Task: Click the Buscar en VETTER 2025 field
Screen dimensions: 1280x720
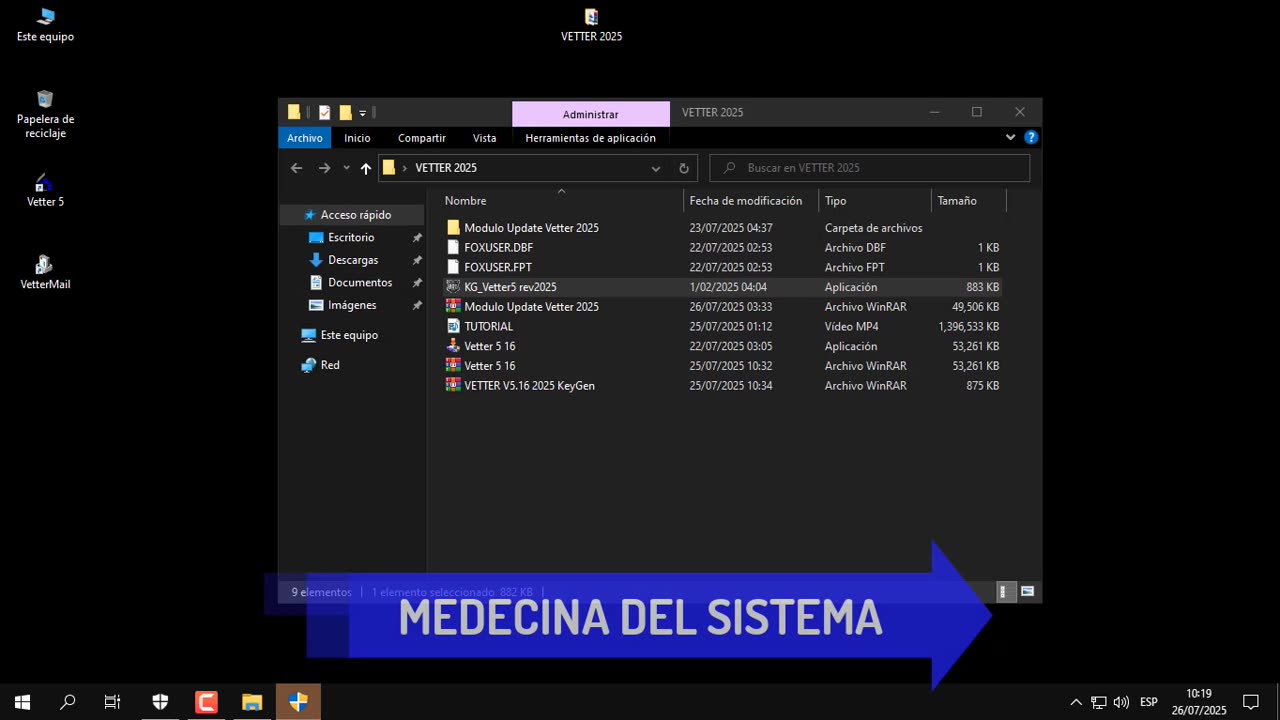Action: (869, 168)
